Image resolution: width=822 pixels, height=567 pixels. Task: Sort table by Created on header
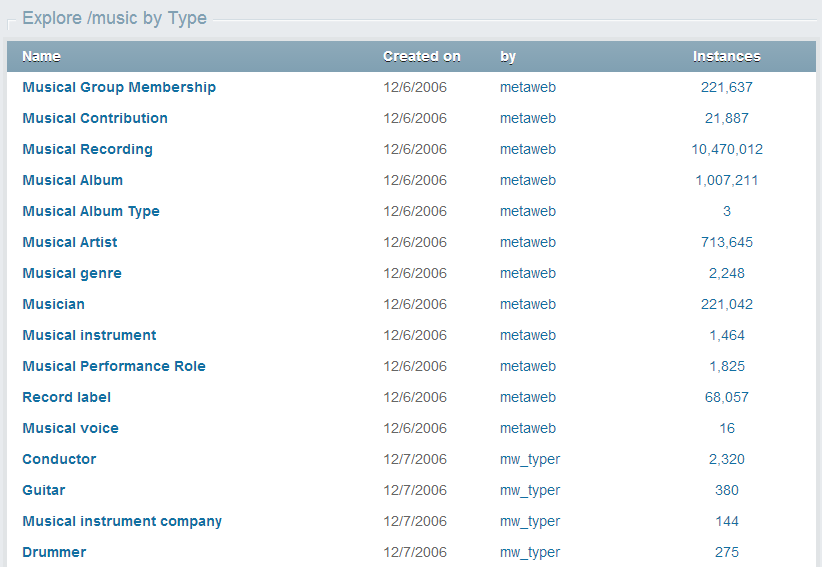coord(422,56)
